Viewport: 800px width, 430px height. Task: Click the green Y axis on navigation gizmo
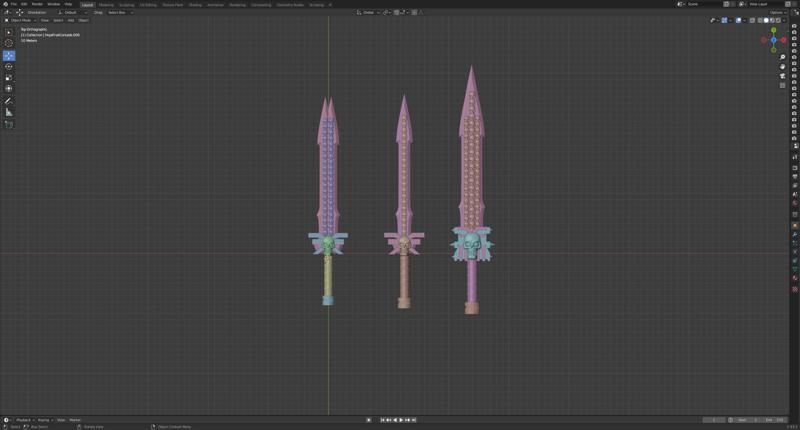(x=773, y=30)
